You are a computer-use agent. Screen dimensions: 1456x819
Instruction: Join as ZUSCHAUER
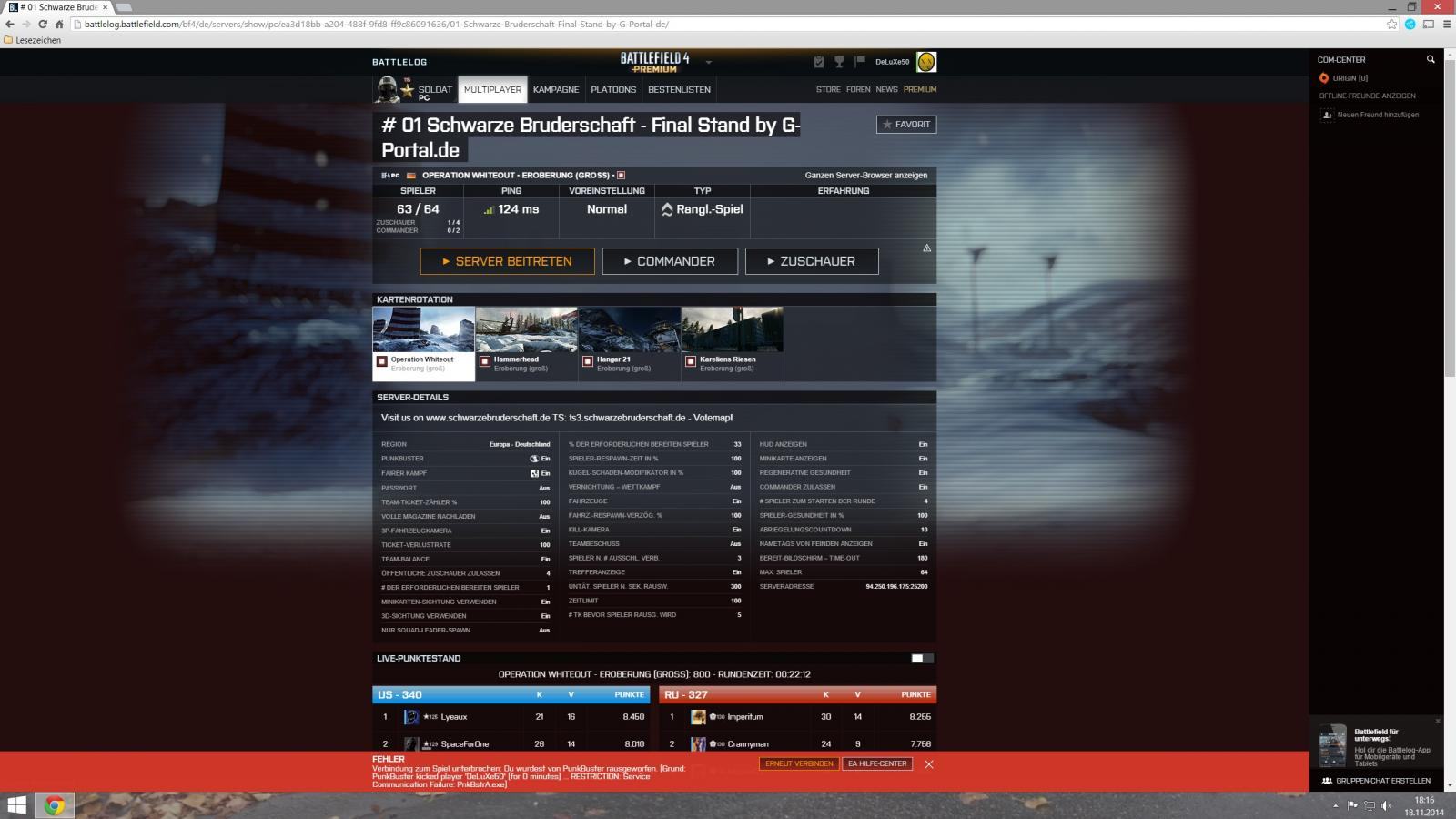[x=812, y=261]
